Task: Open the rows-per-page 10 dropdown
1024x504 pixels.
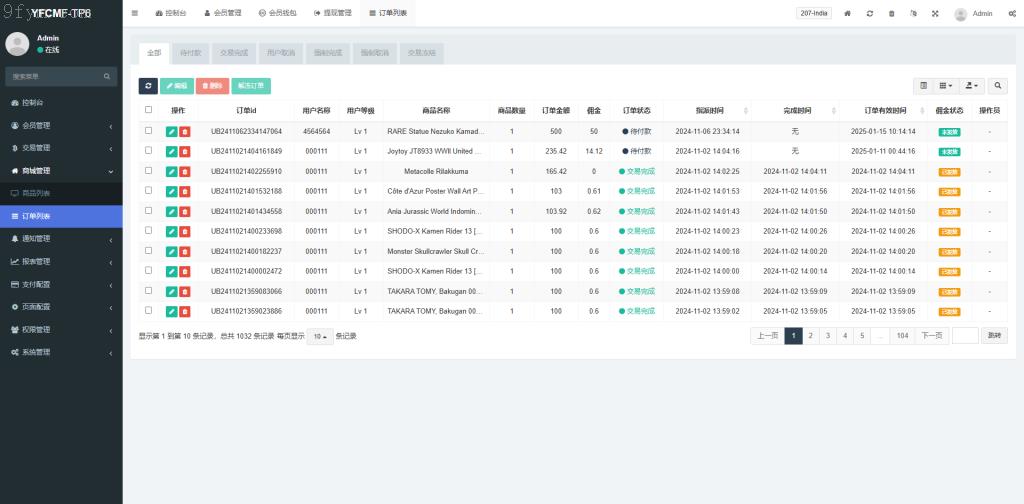Action: [320, 336]
